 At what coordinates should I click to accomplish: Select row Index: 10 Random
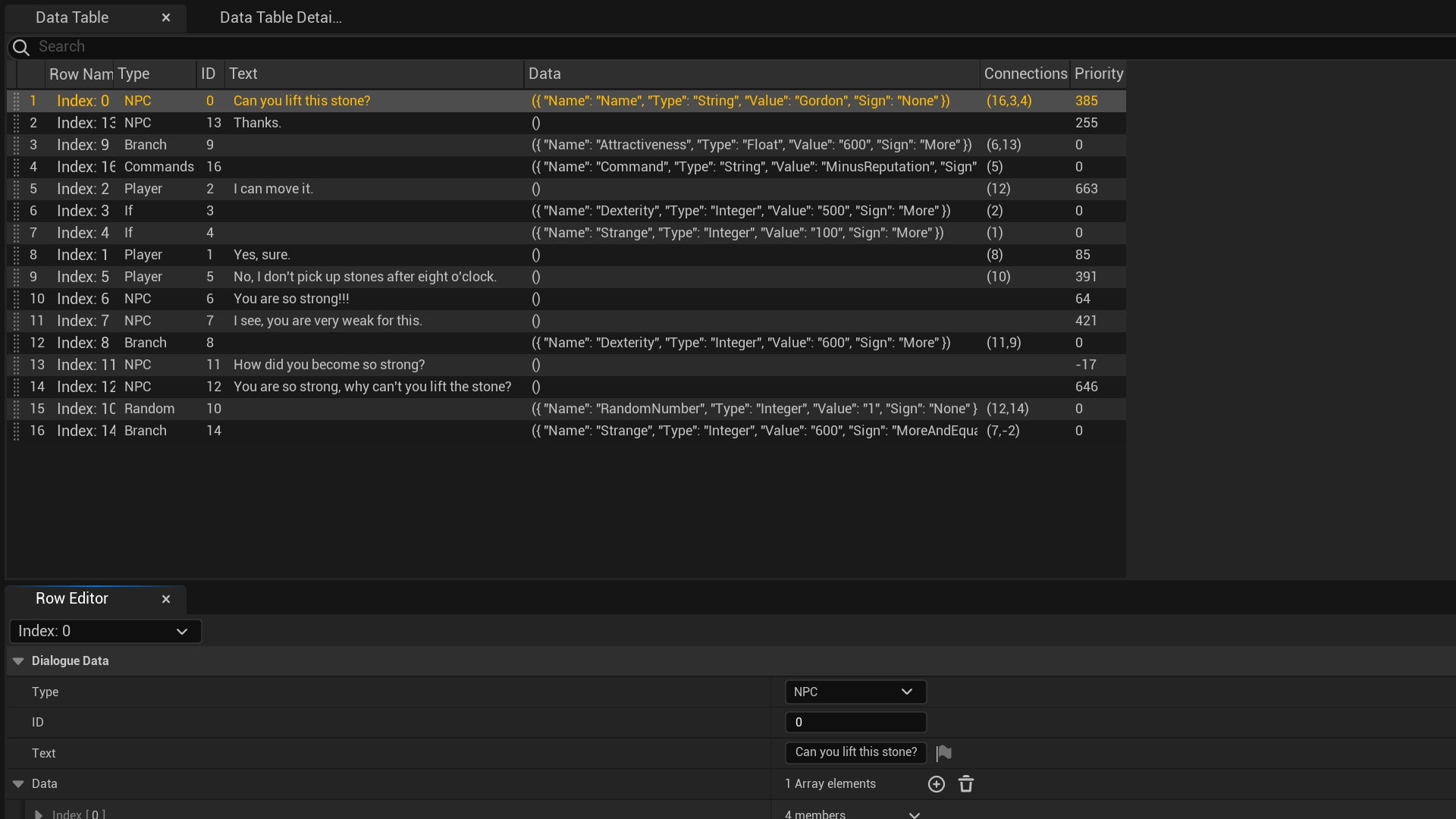pos(149,409)
